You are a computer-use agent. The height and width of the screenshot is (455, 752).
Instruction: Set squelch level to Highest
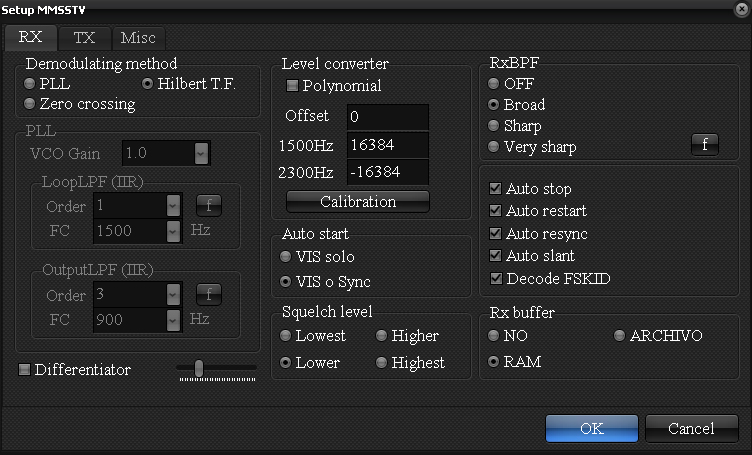pos(381,362)
